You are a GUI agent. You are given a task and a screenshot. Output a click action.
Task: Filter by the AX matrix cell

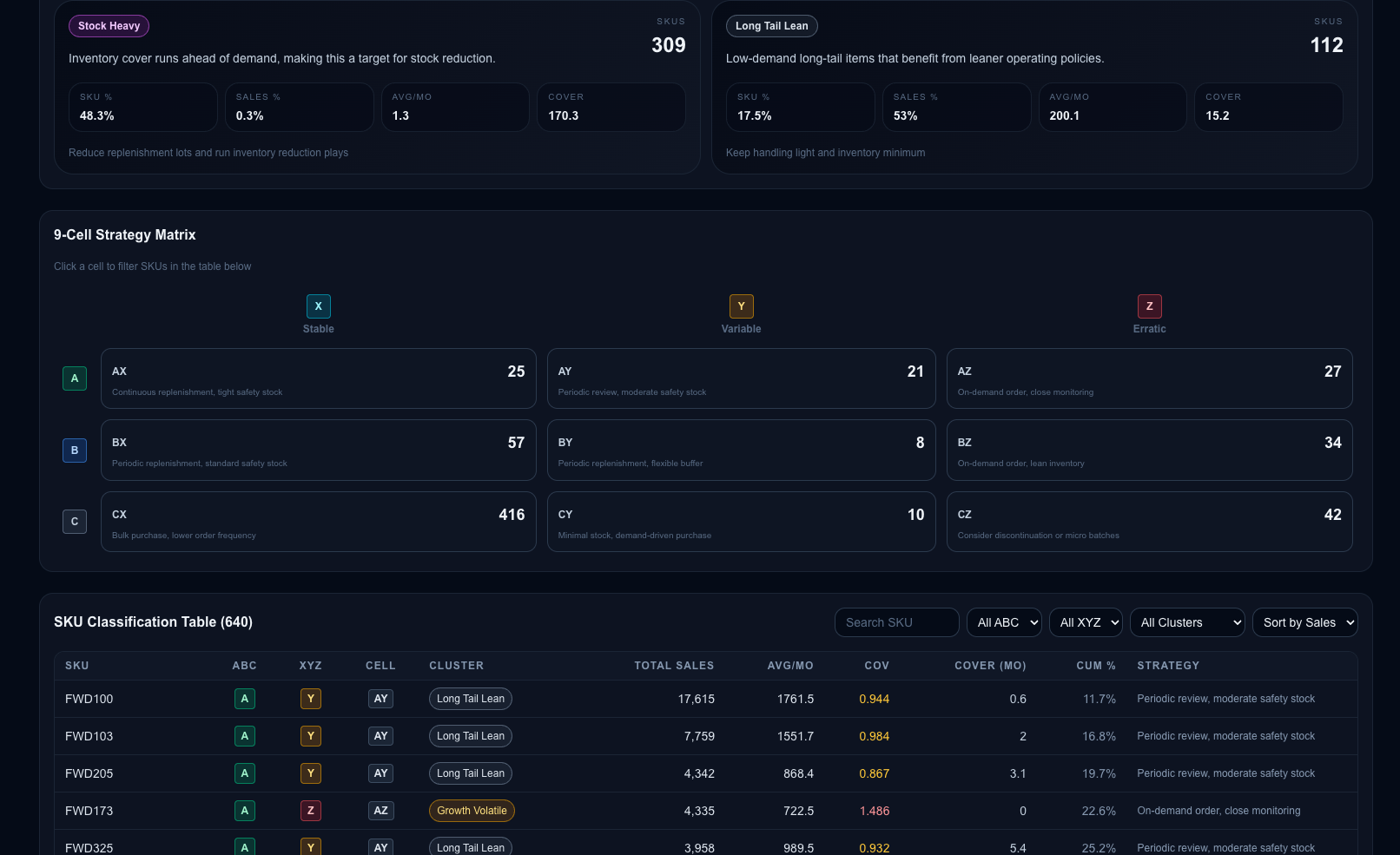319,378
